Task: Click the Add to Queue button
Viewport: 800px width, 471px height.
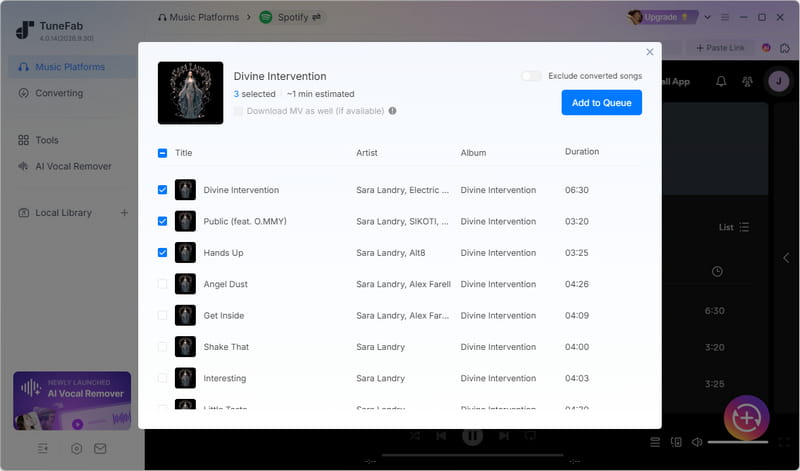Action: pos(602,103)
